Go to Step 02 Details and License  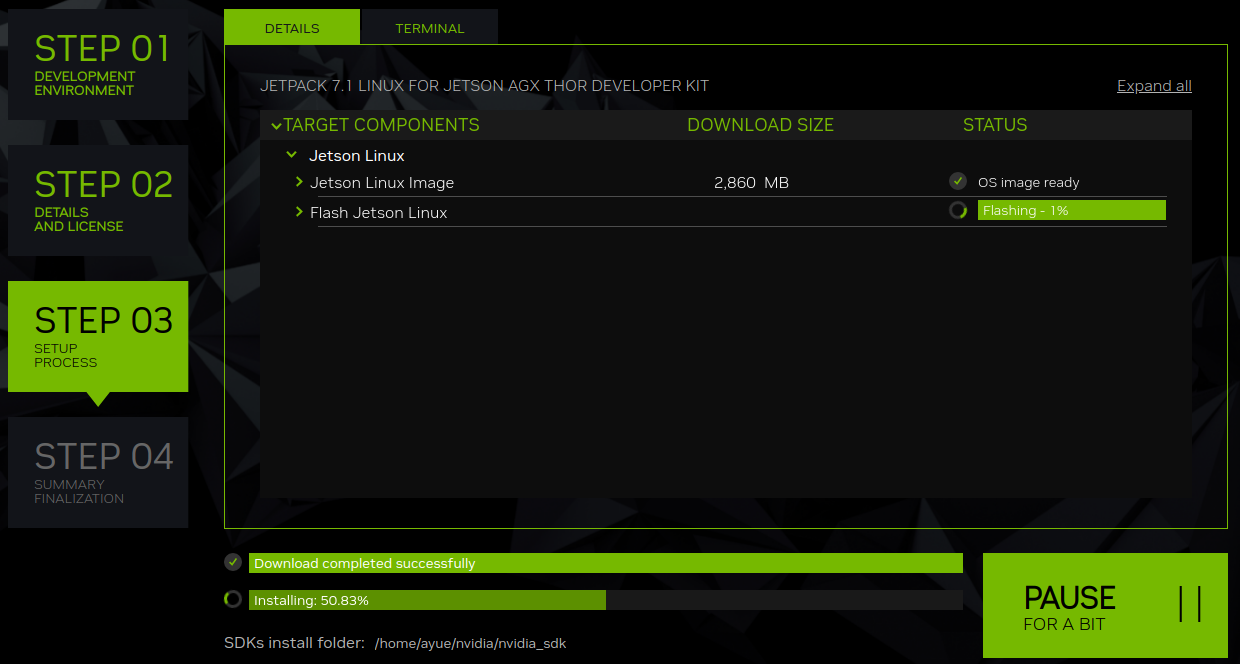pyautogui.click(x=98, y=201)
